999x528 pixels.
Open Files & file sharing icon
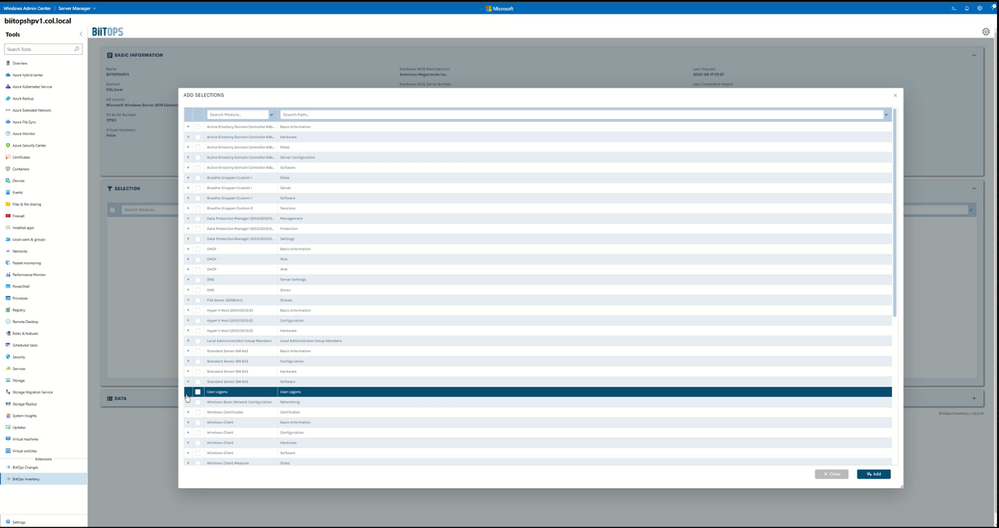point(8,204)
